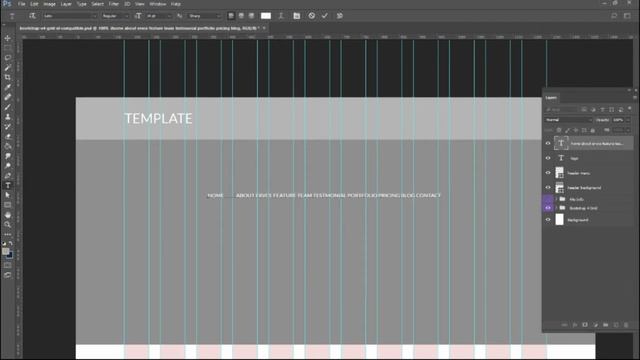Hide the Header menu layer
The image size is (640, 360).
pos(548,173)
